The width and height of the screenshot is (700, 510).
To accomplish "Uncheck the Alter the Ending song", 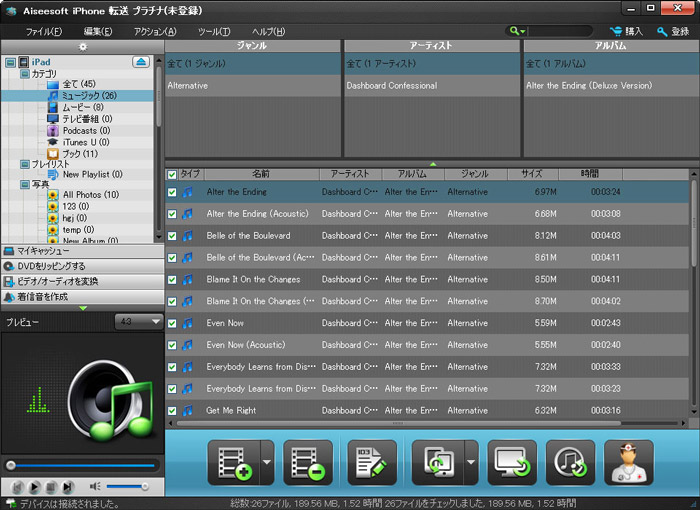I will tap(172, 192).
